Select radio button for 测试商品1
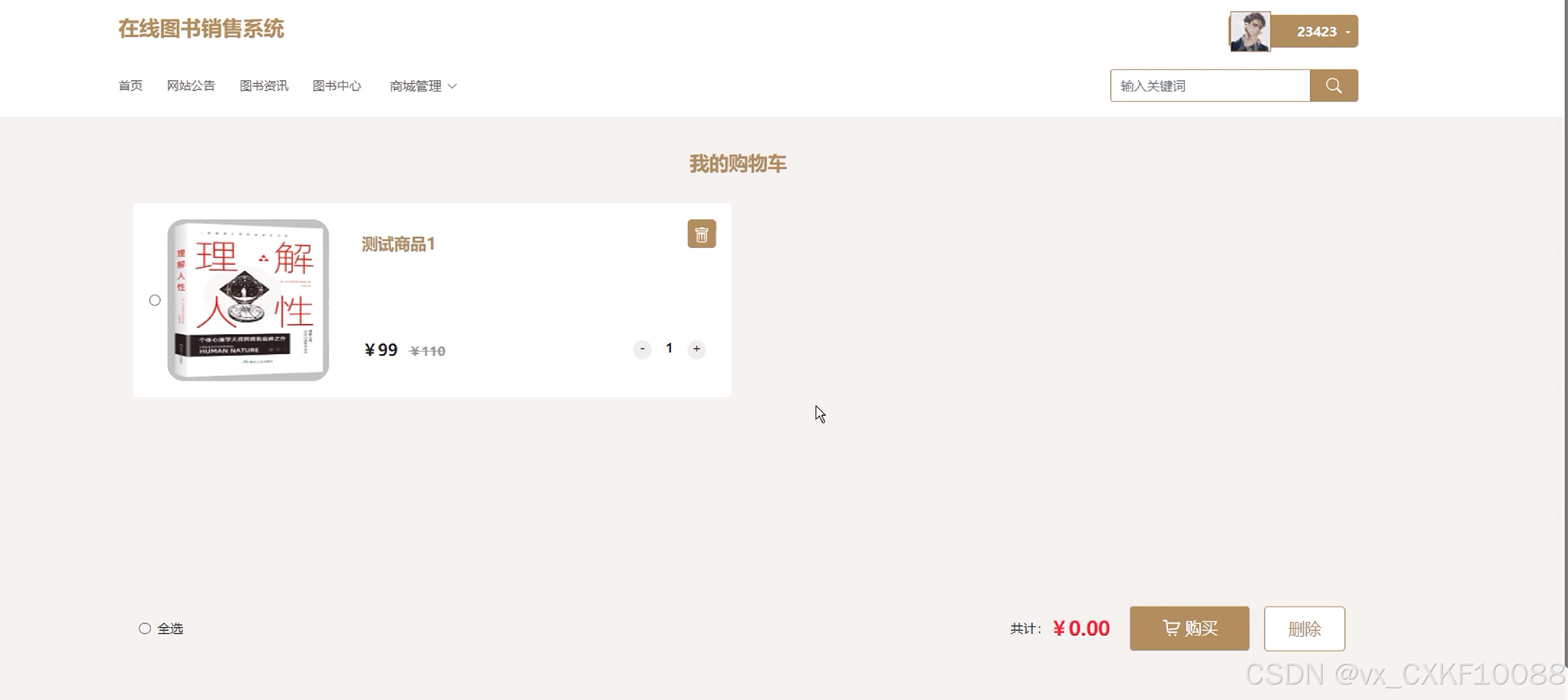Image resolution: width=1568 pixels, height=700 pixels. tap(155, 300)
